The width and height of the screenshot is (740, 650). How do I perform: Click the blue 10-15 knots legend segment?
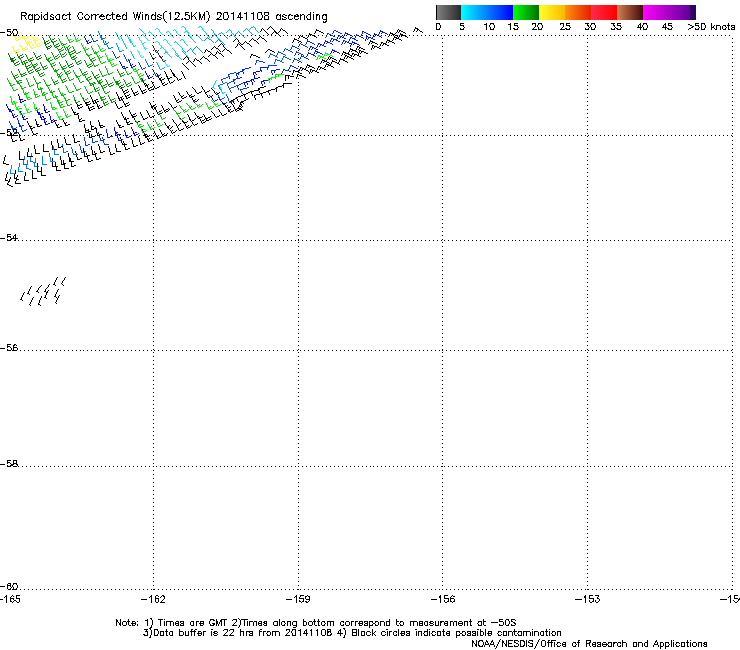[500, 12]
